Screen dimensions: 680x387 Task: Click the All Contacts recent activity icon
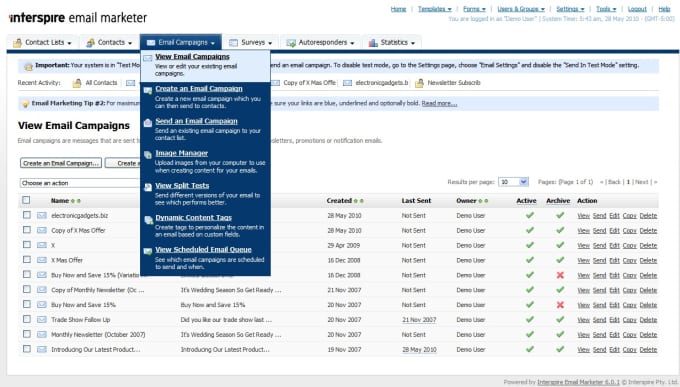point(77,83)
